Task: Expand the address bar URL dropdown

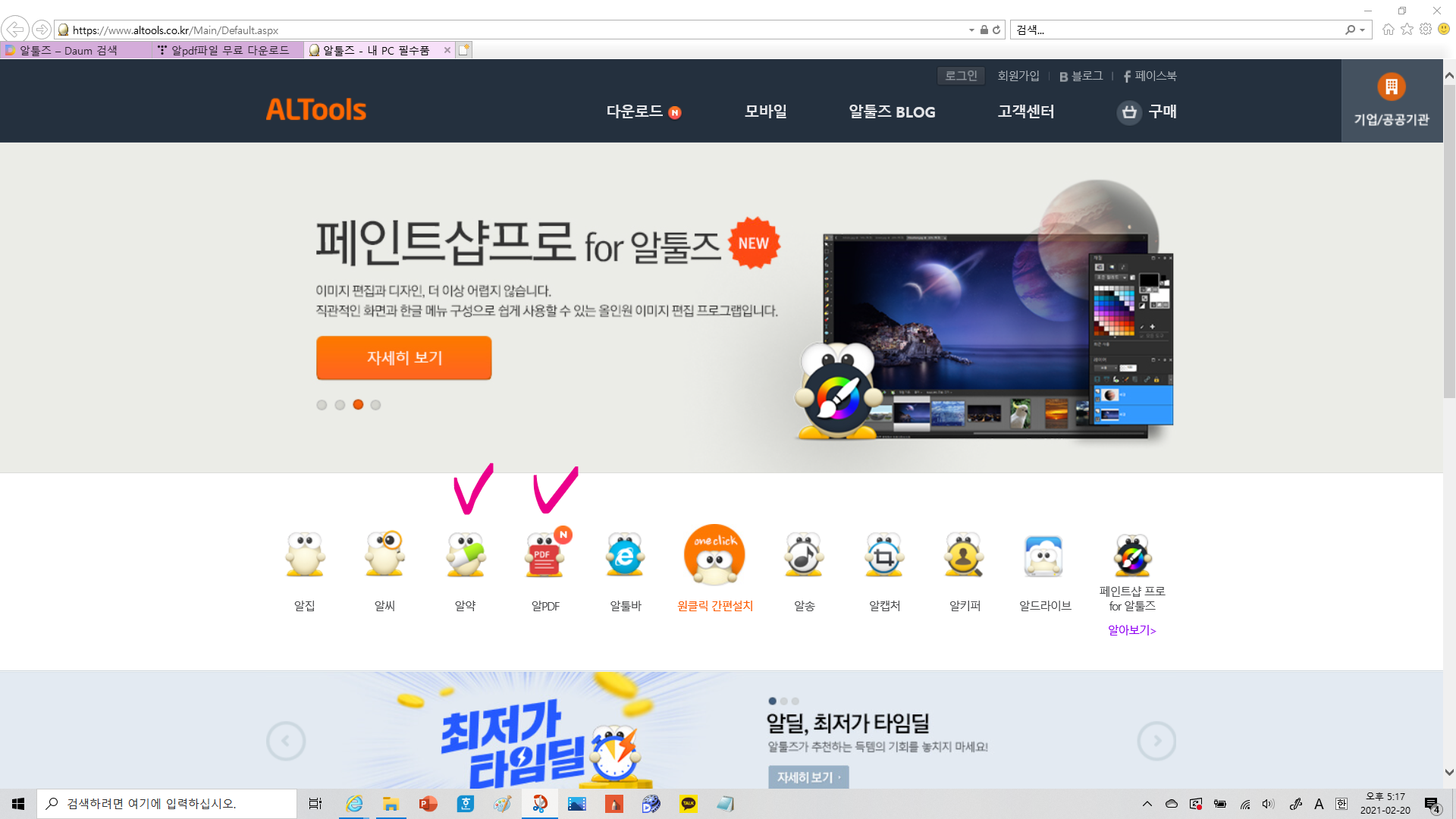Action: point(971,30)
